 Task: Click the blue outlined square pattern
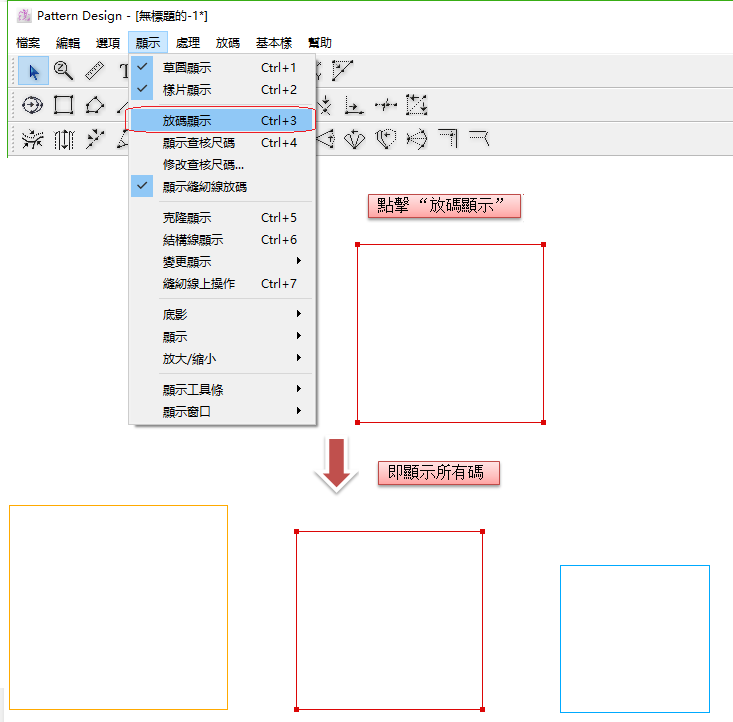pyautogui.click(x=634, y=566)
